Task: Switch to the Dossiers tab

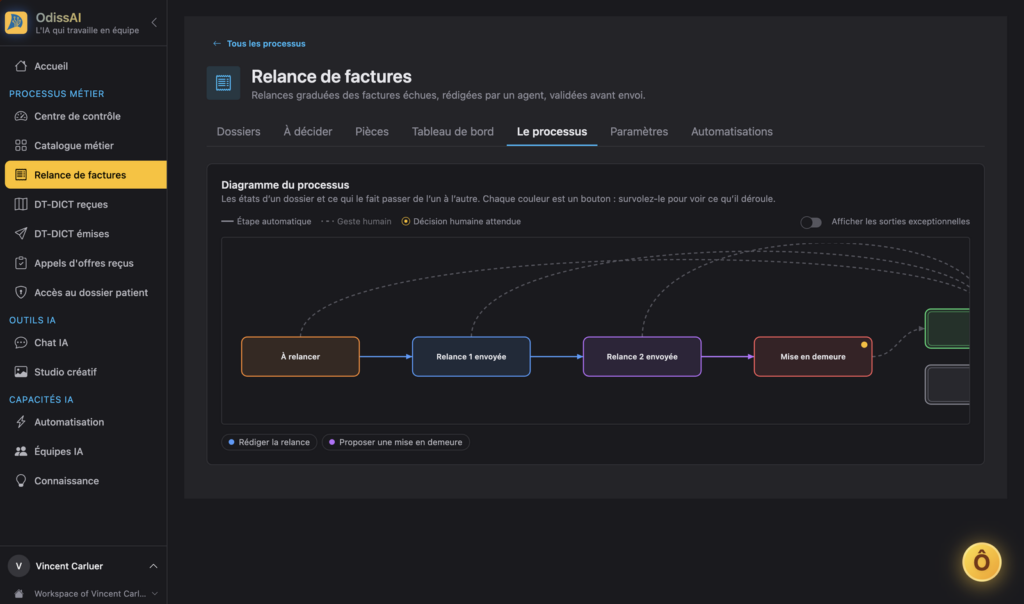Action: coord(238,132)
